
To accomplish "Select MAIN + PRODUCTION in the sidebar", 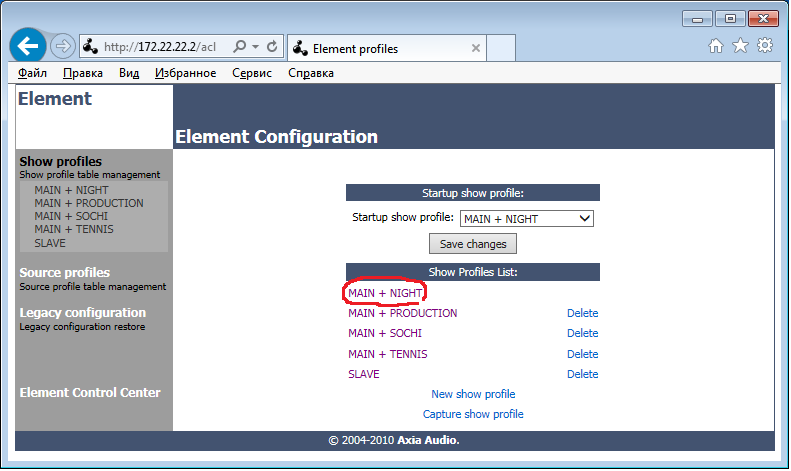I will 89,203.
